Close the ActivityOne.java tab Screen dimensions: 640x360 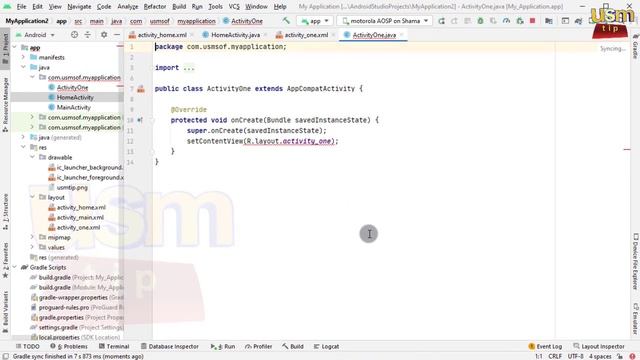[x=402, y=35]
